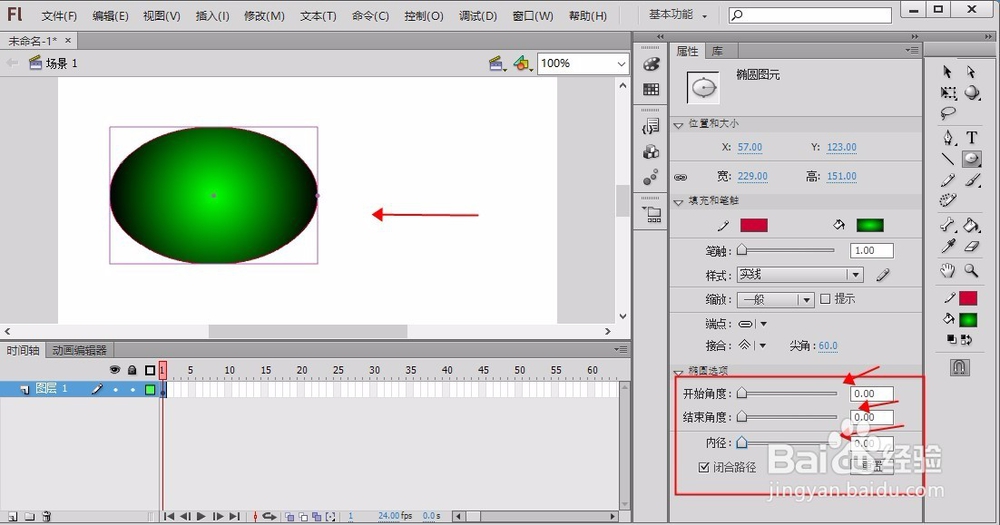
Task: Select the Text tool
Action: pos(971,137)
